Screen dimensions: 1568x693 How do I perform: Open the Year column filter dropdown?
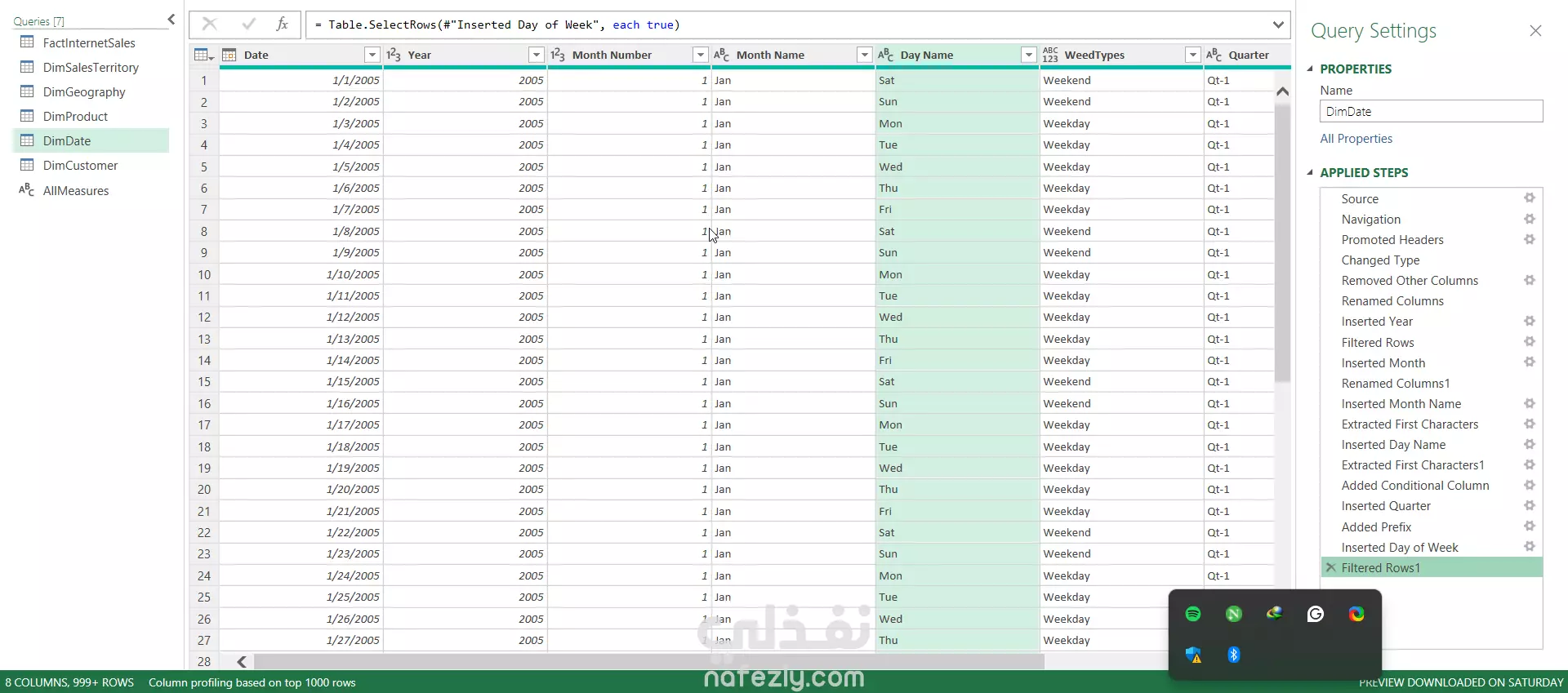coord(537,55)
